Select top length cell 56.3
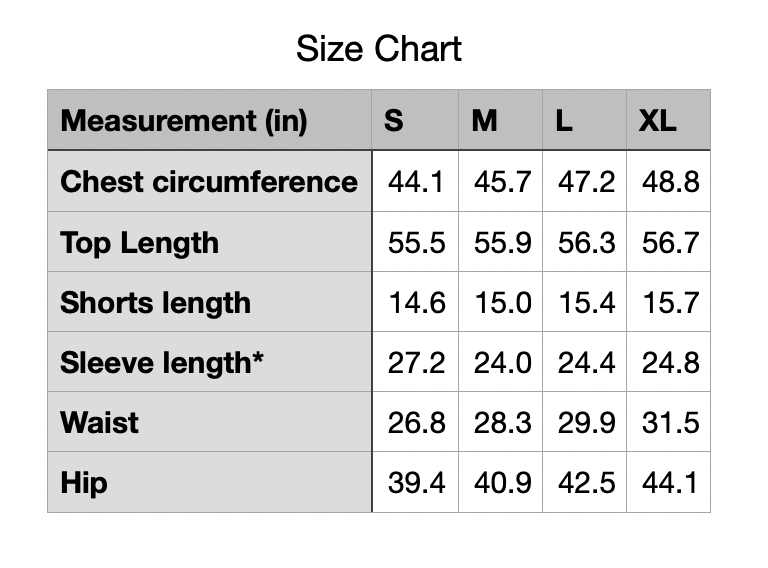This screenshot has height=568, width=768. (584, 242)
